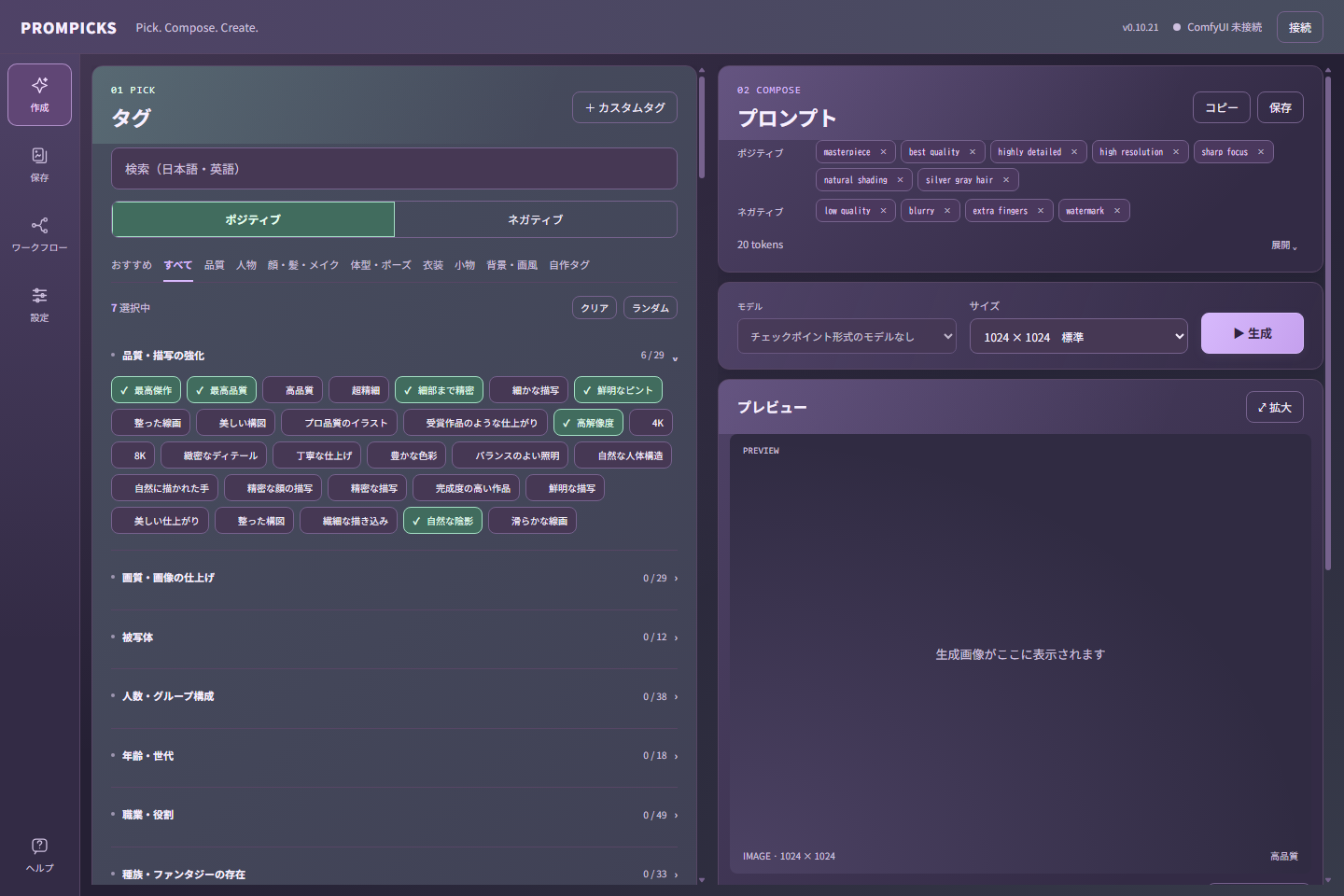Focus the tag search field
The image size is (1344, 896).
(x=394, y=169)
